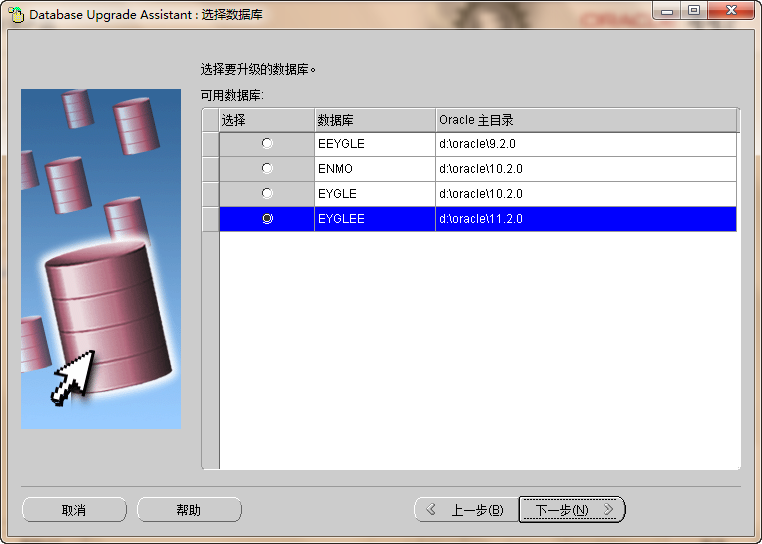Click the ENMO row's d:\oracle\10.2.0 cell
The image size is (762, 544).
pyautogui.click(x=586, y=169)
